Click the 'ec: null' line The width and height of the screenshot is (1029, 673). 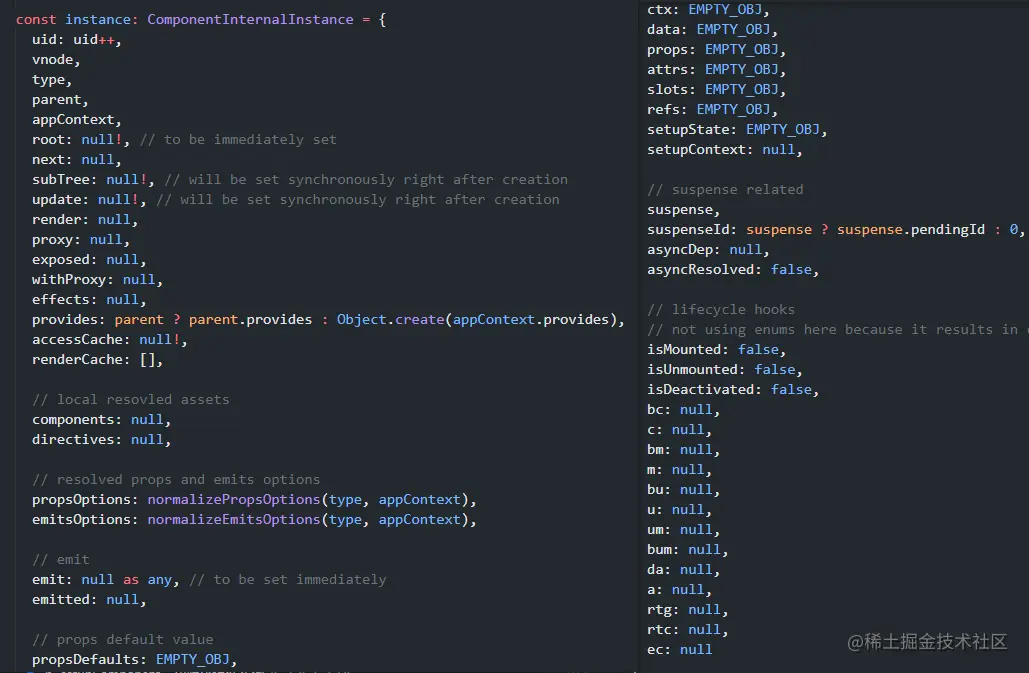tap(680, 650)
